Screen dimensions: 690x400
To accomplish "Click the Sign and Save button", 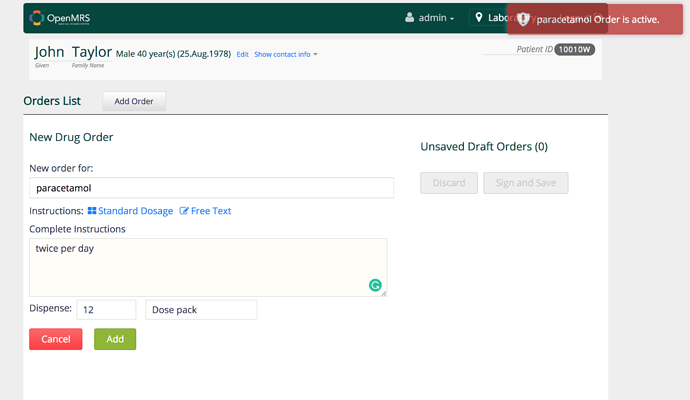I will (526, 183).
